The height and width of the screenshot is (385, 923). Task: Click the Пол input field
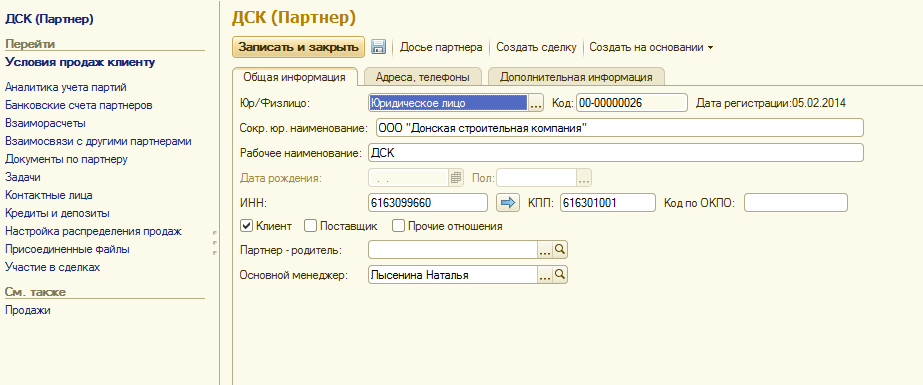pyautogui.click(x=536, y=177)
